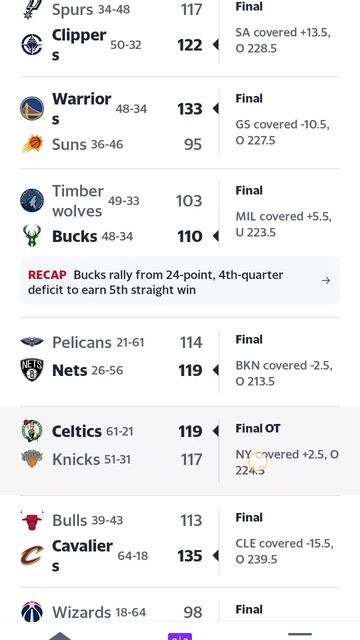Tap the arrow on the recap card
Image resolution: width=360 pixels, height=640 pixels.
pos(326,280)
